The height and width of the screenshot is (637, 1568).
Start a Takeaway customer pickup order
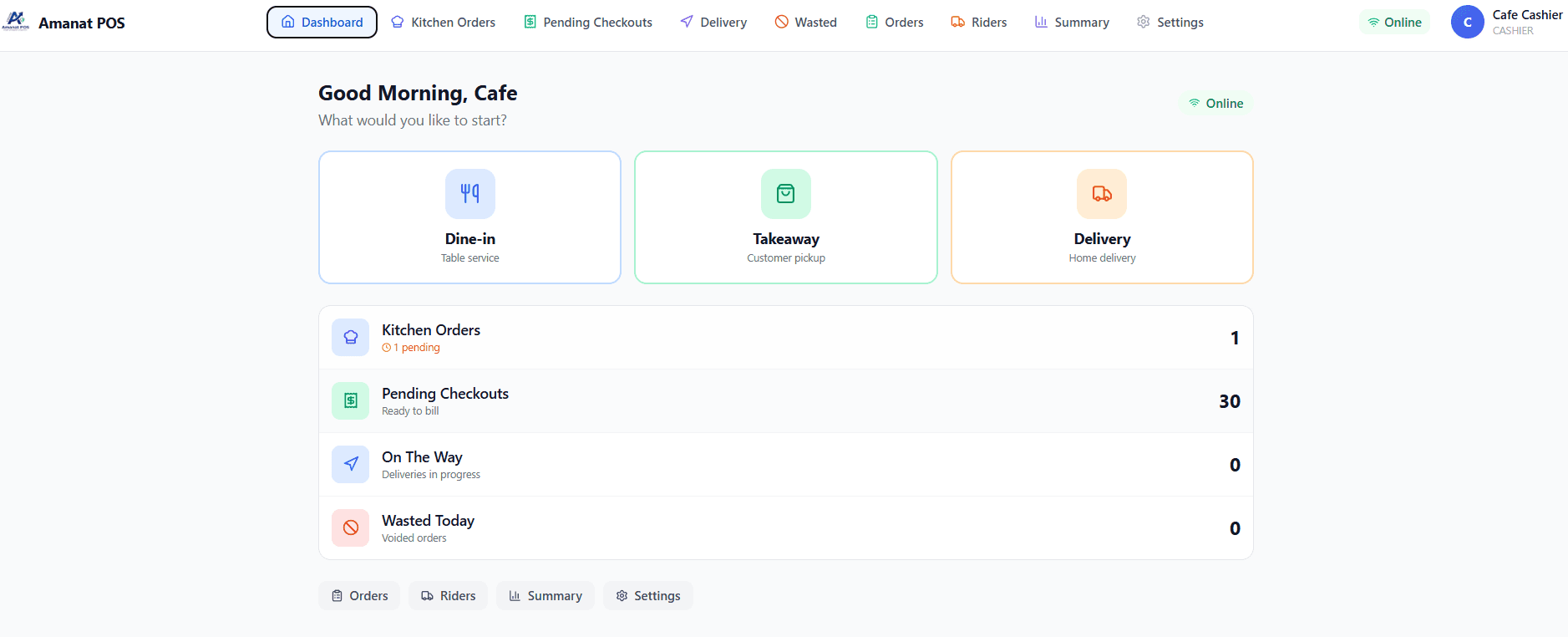coord(786,217)
